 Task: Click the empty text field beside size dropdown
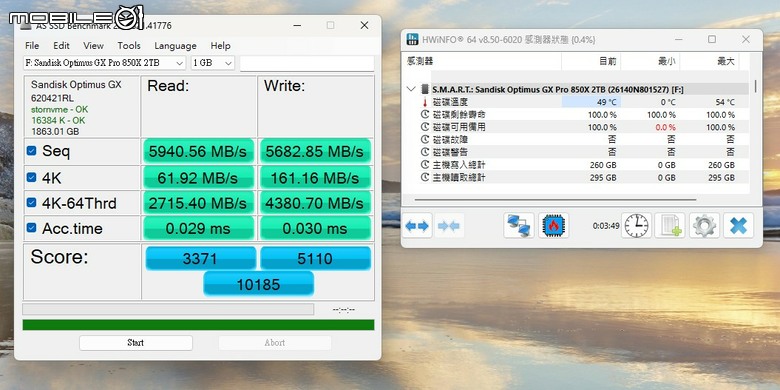307,63
